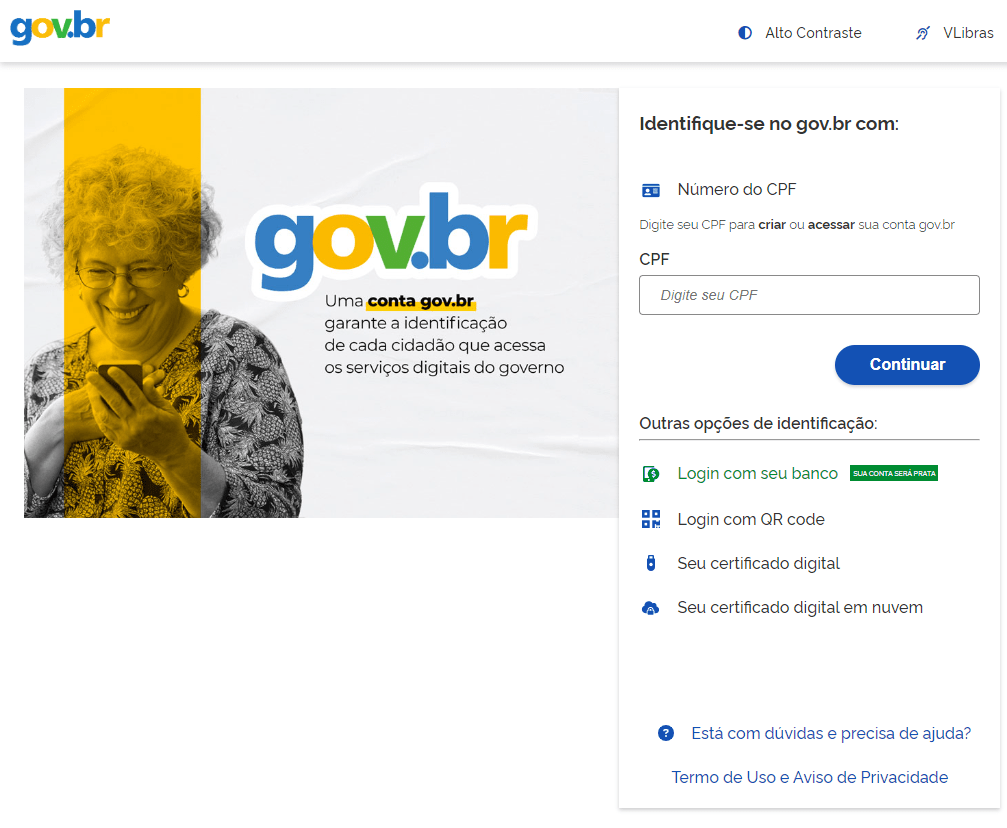Click the VLibras accessibility ear icon
The image size is (1007, 828).
[x=923, y=33]
